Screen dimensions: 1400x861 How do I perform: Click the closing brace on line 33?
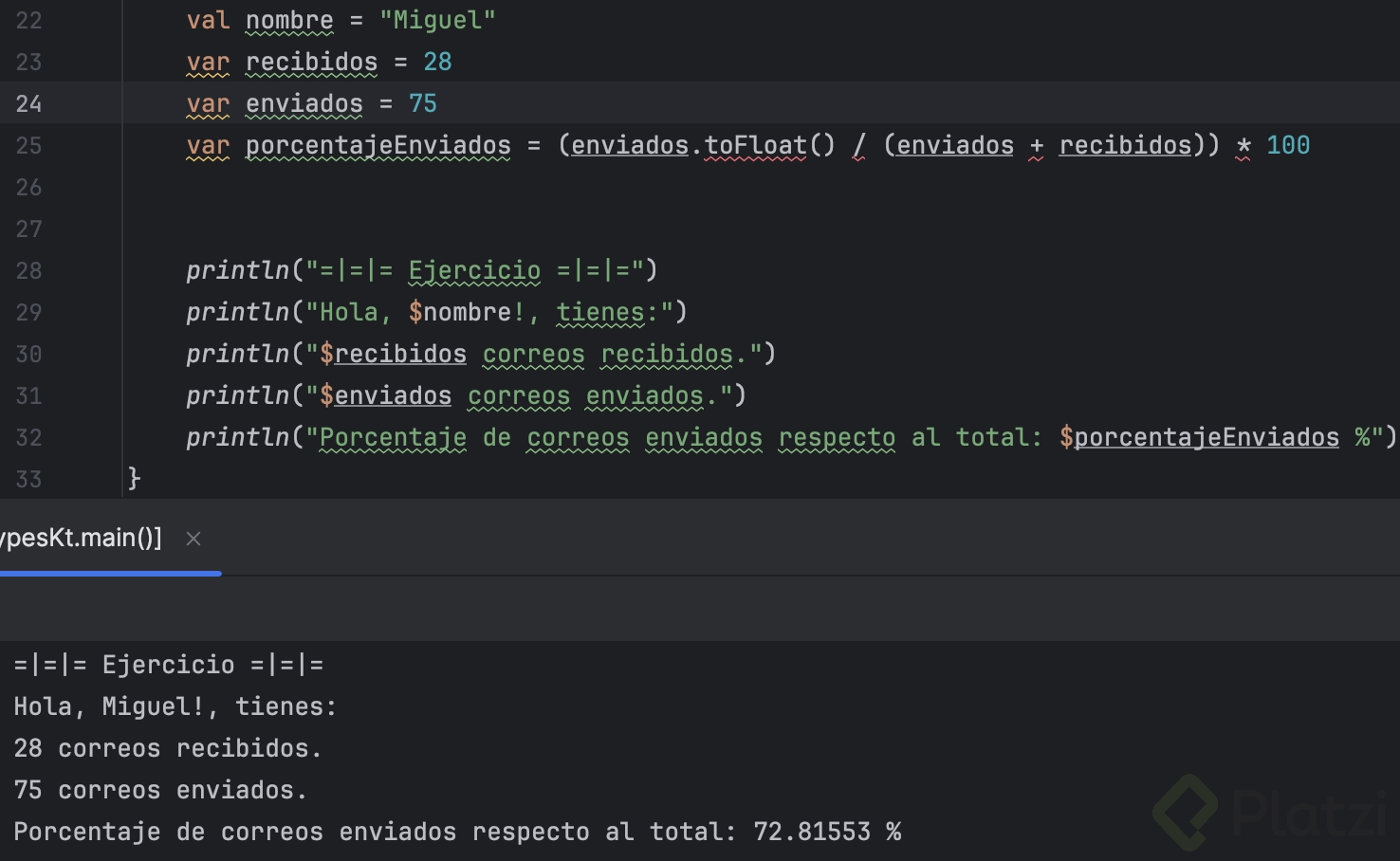134,478
